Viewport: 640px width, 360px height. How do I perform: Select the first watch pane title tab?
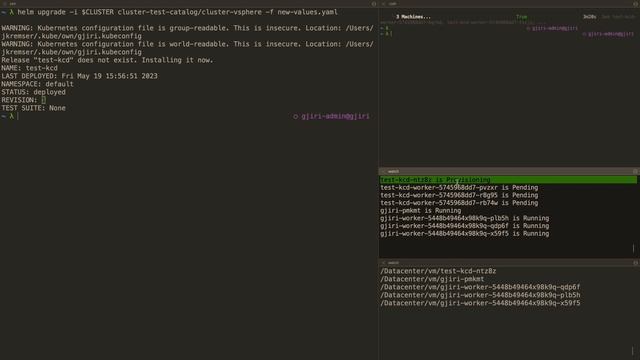click(393, 171)
